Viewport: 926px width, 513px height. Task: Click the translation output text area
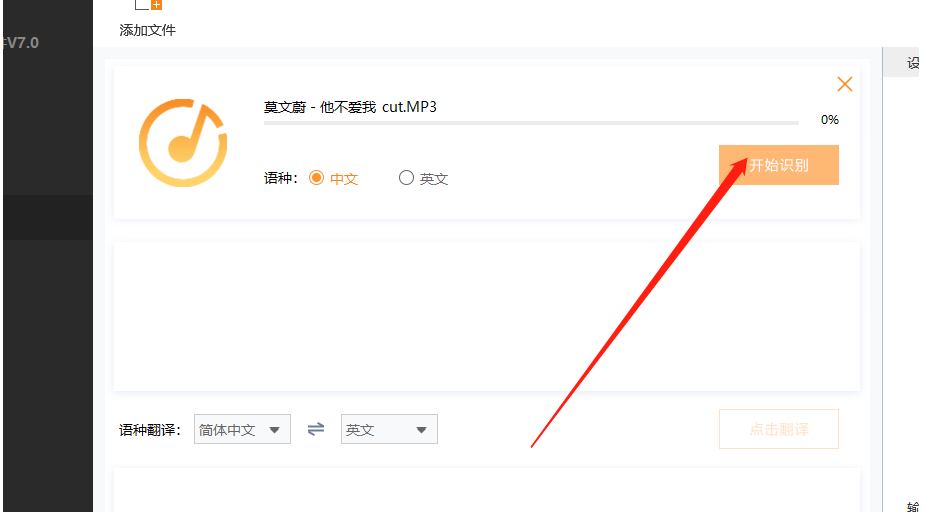point(487,490)
